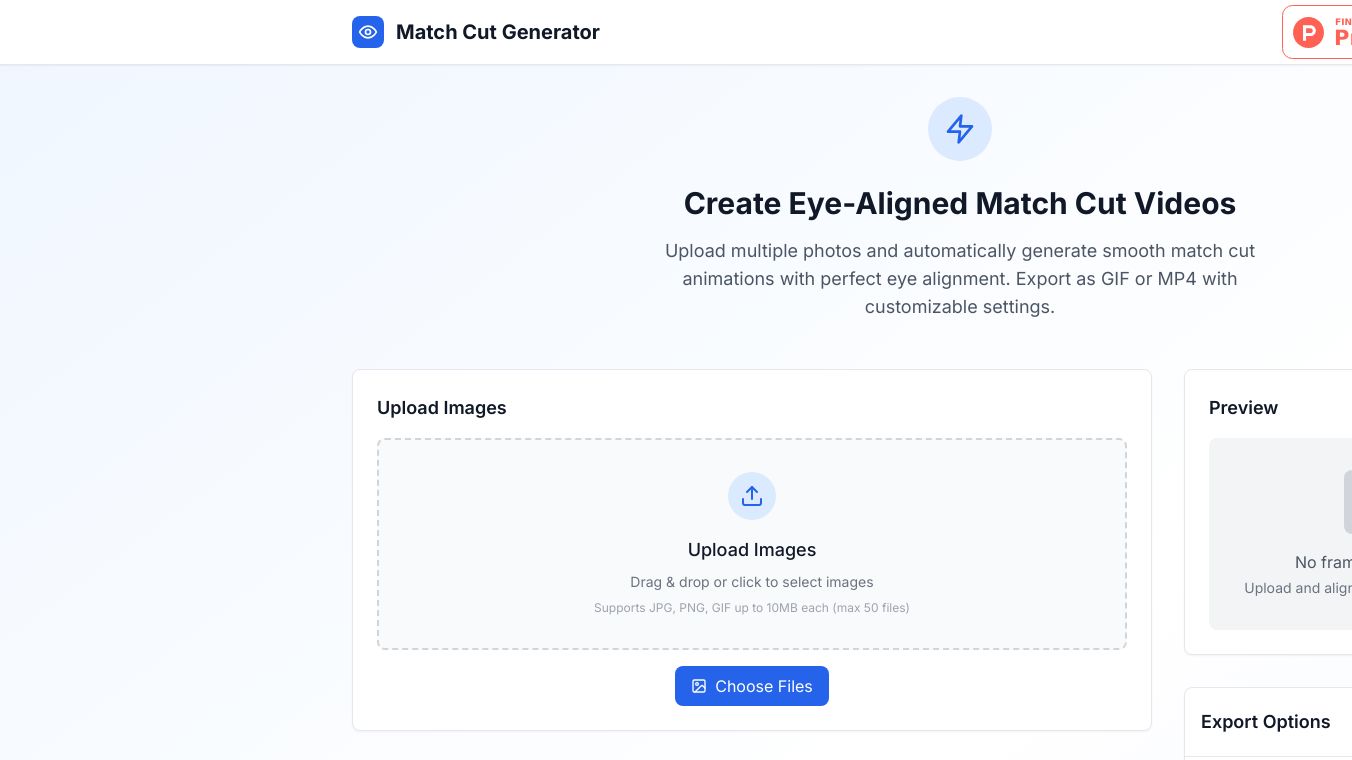Click the "Upload and align" text in Preview
1352x760 pixels.
[x=1297, y=588]
